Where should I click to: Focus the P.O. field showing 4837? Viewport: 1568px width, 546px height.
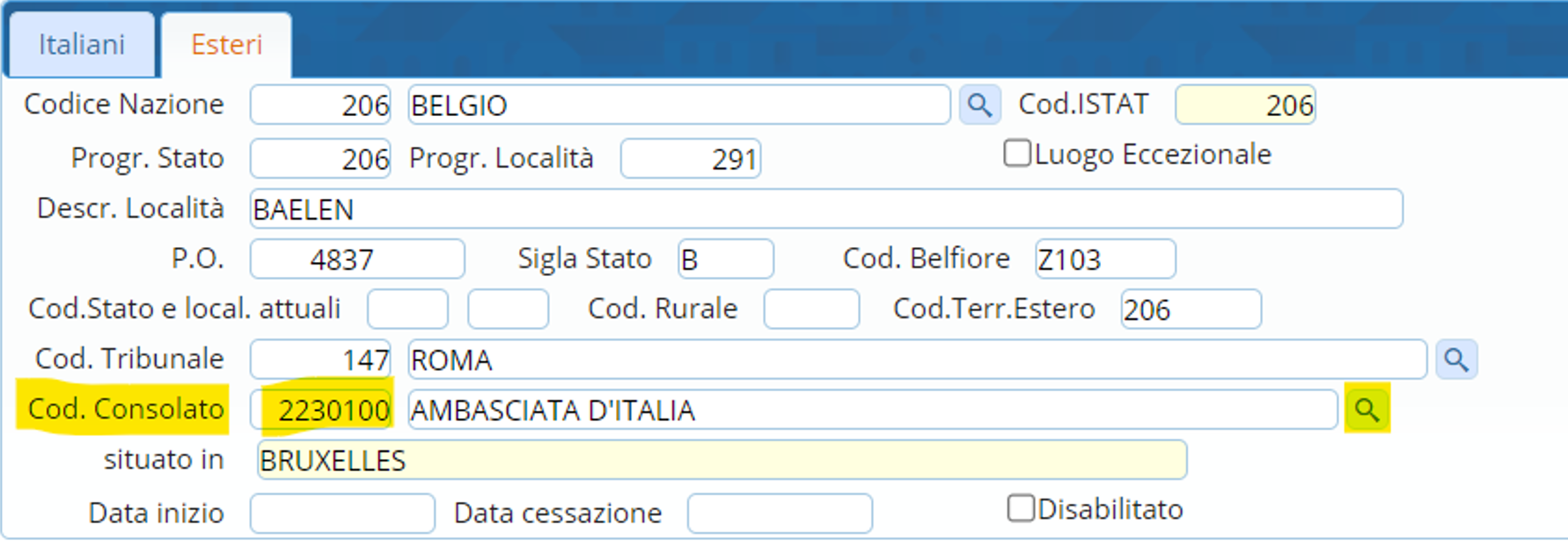pyautogui.click(x=357, y=259)
